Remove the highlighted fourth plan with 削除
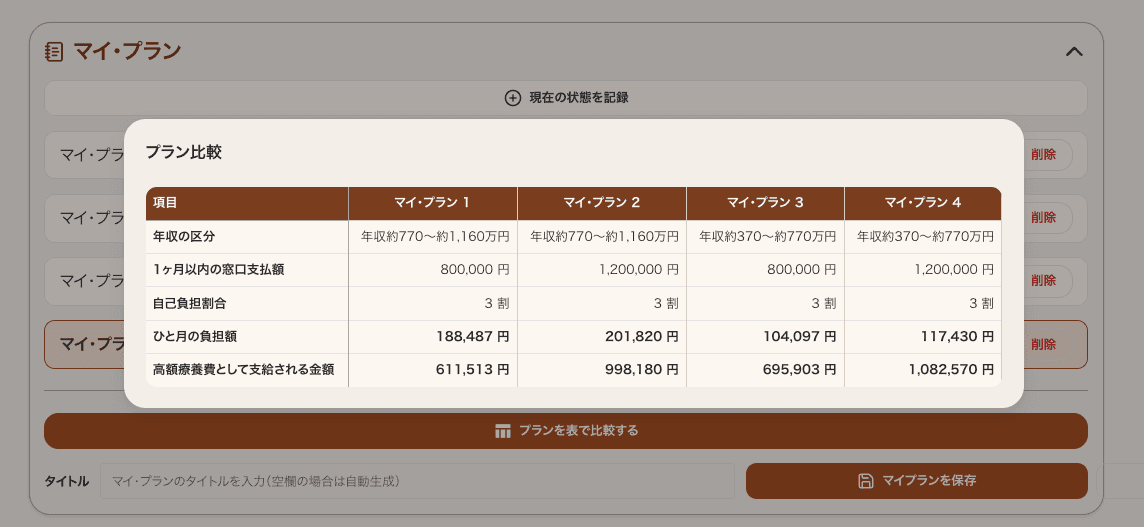1144x527 pixels. [1043, 344]
